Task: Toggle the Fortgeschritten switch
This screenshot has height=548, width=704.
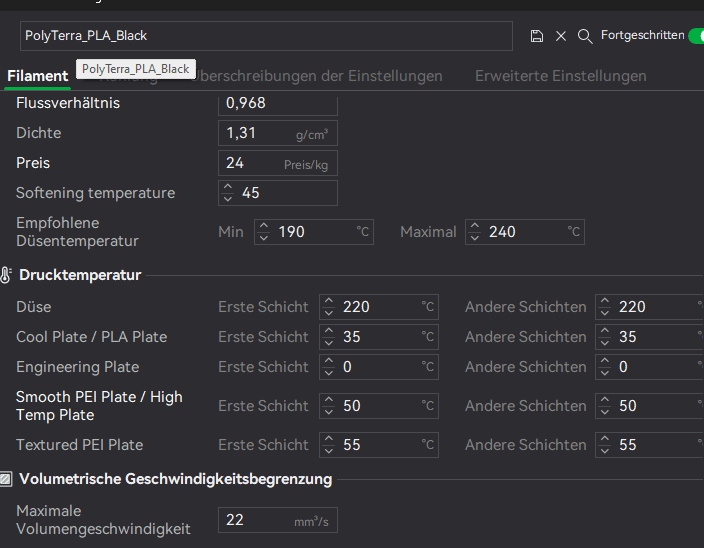Action: click(x=696, y=36)
